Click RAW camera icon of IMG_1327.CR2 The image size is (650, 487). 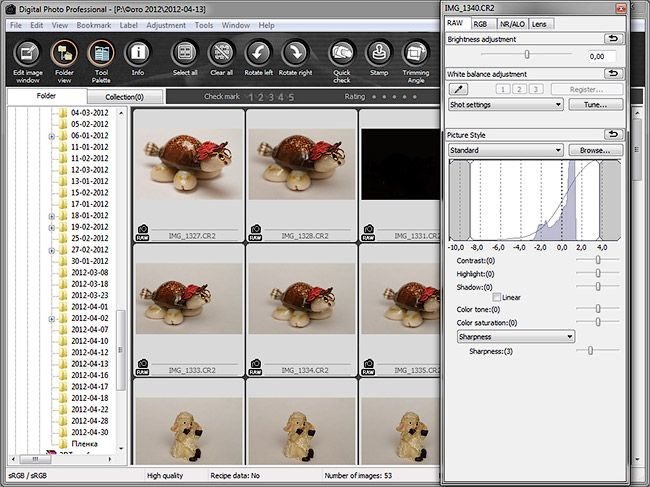click(143, 233)
